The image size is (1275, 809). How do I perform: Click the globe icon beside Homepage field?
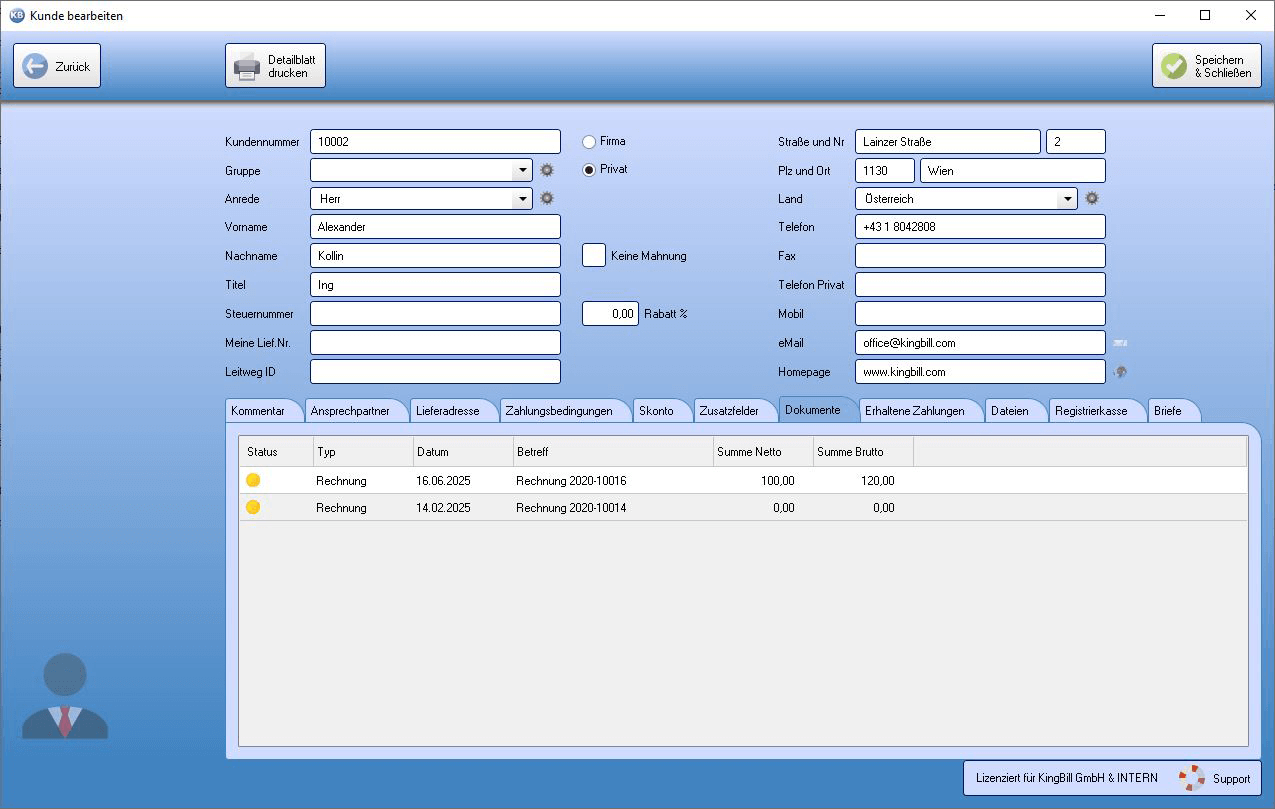click(1121, 372)
